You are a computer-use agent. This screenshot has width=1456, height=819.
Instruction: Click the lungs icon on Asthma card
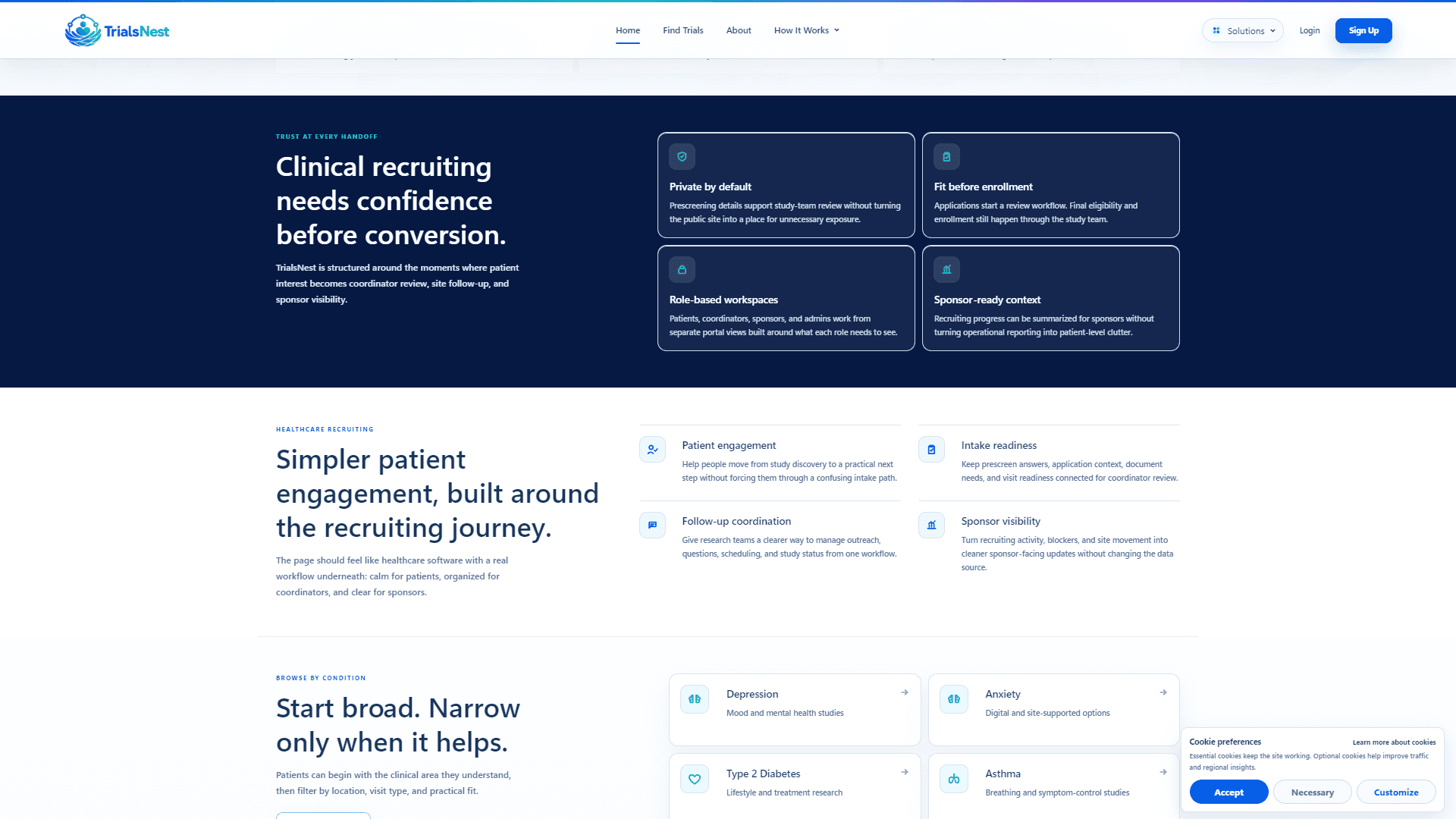tap(954, 779)
